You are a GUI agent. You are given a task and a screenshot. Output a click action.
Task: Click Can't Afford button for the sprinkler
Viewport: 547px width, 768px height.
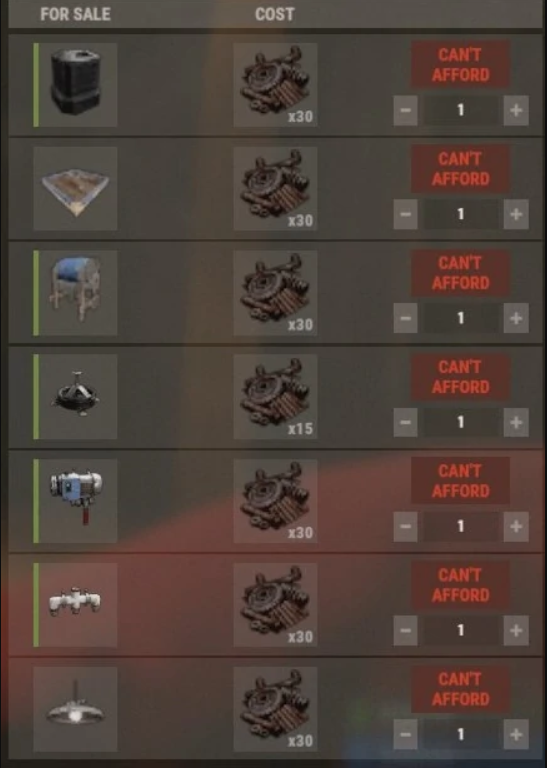(x=460, y=377)
